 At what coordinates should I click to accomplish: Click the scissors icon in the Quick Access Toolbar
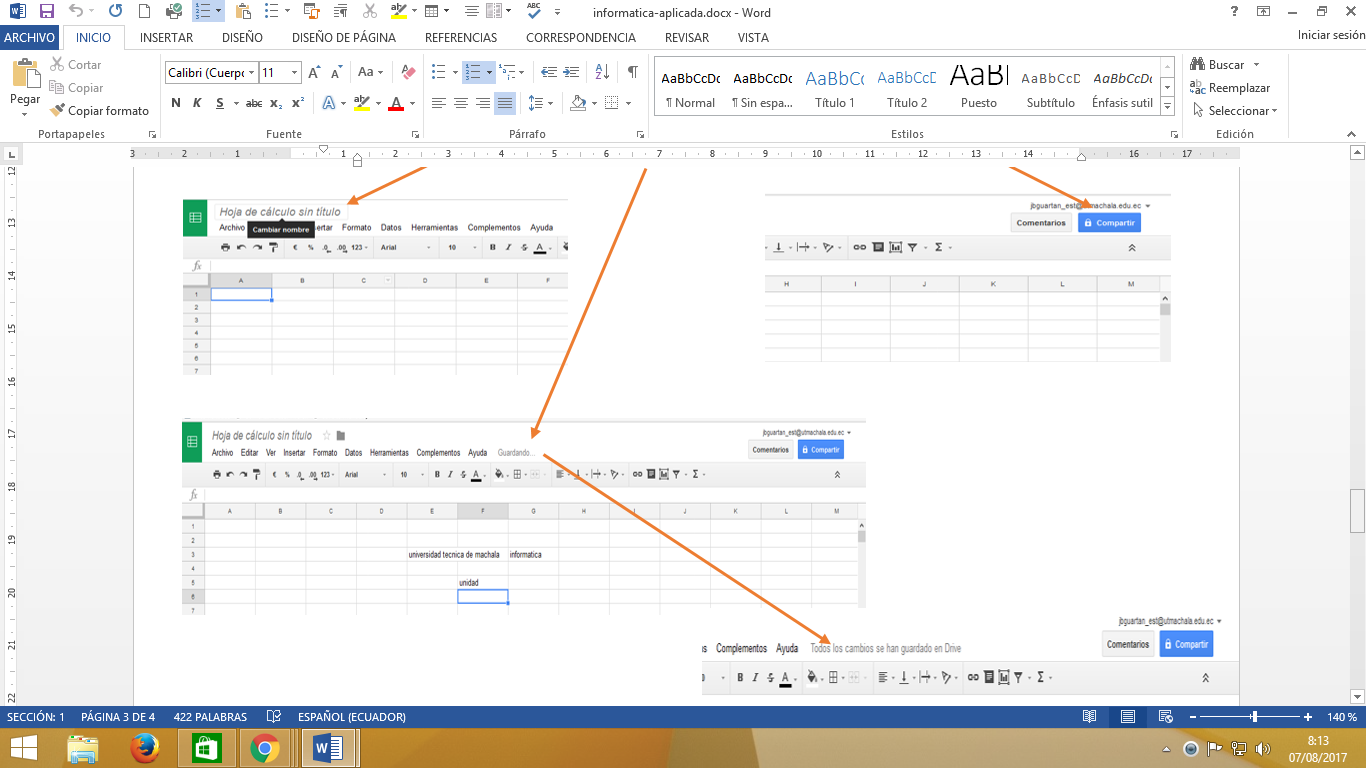[370, 12]
